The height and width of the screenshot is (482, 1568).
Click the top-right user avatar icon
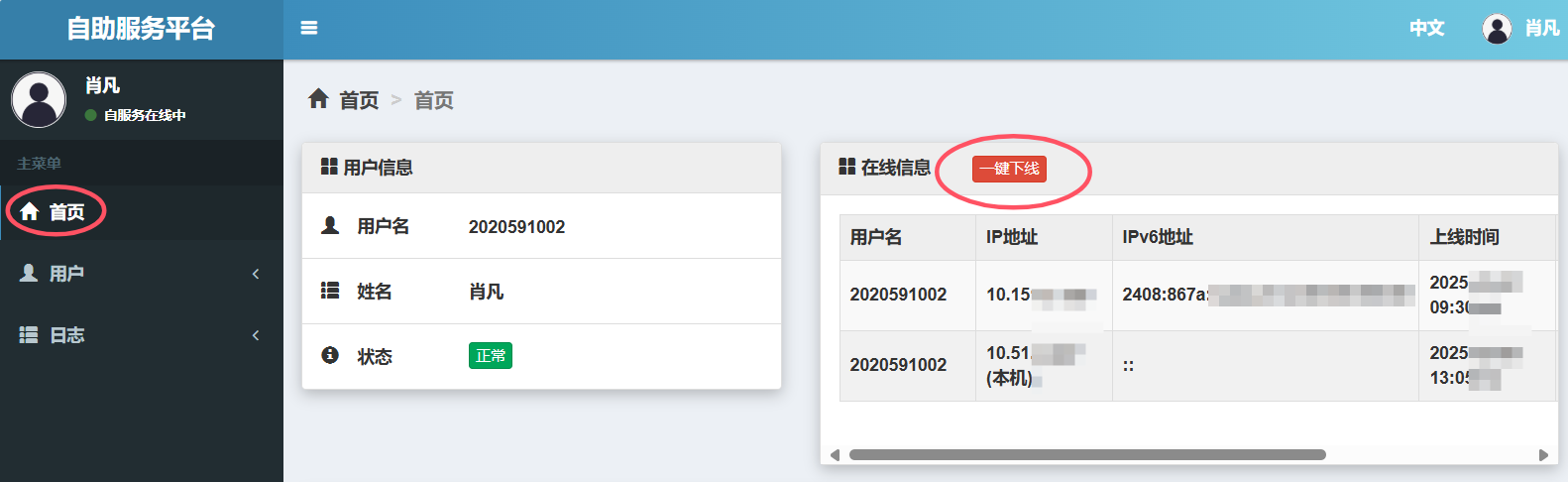(x=1497, y=29)
